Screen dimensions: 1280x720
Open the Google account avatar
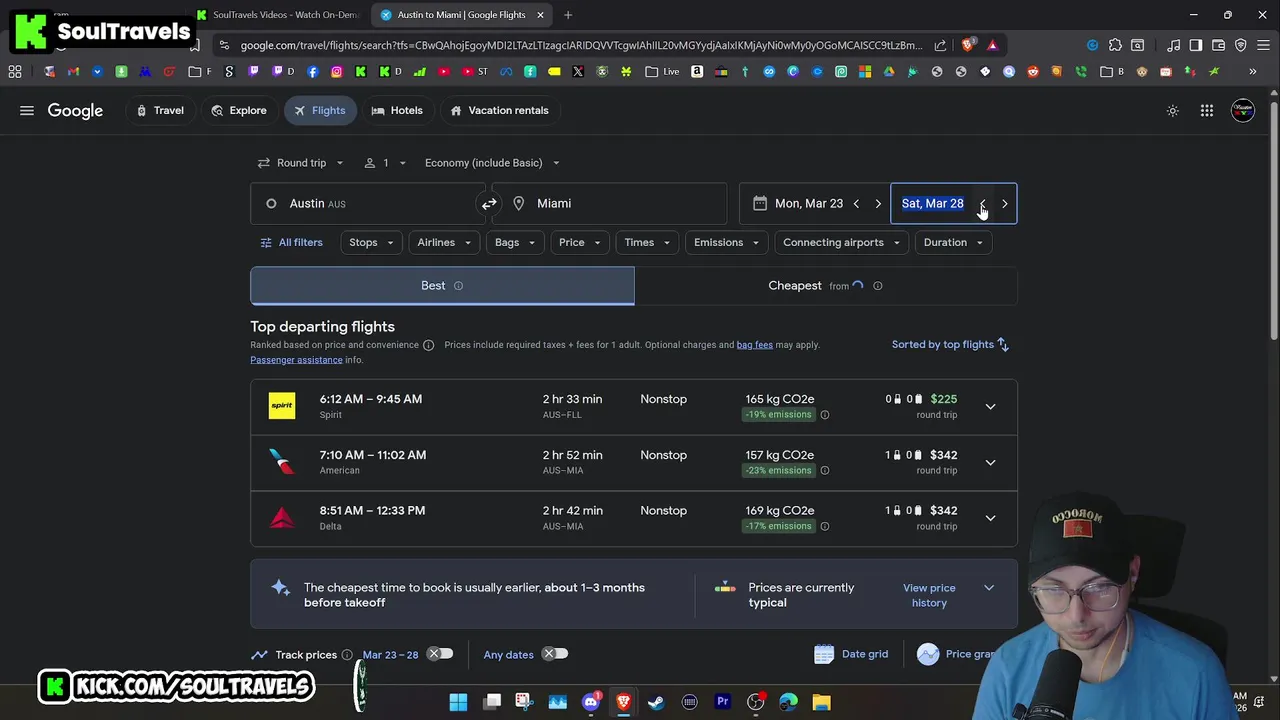tap(1243, 111)
